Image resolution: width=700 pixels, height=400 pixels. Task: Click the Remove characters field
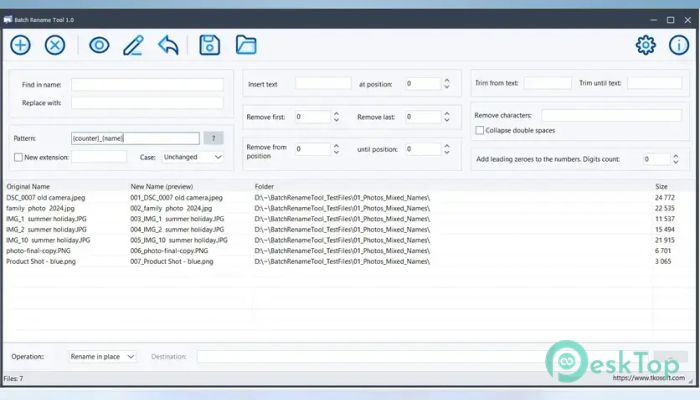tap(612, 115)
